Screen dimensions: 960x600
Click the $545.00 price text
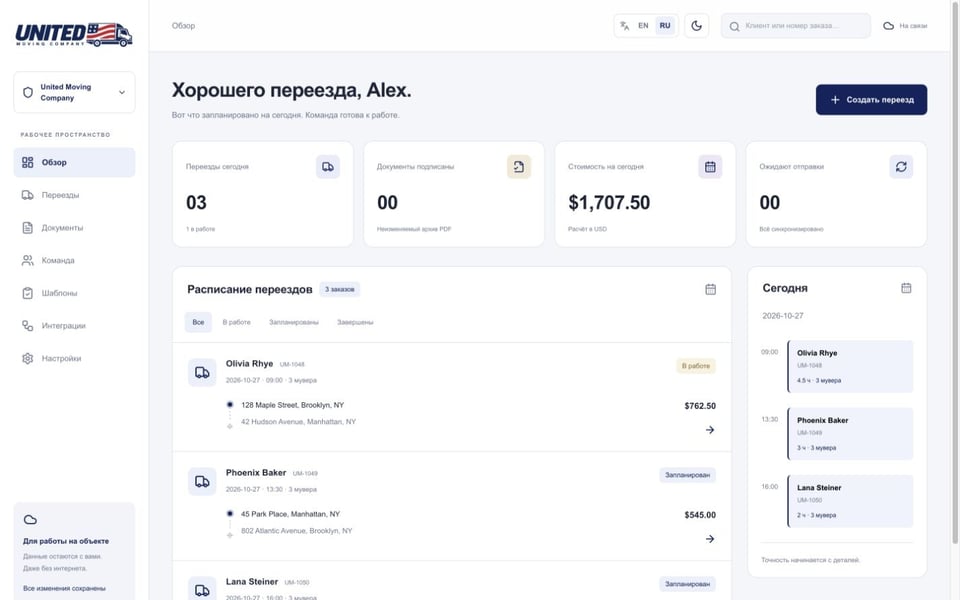click(x=700, y=515)
